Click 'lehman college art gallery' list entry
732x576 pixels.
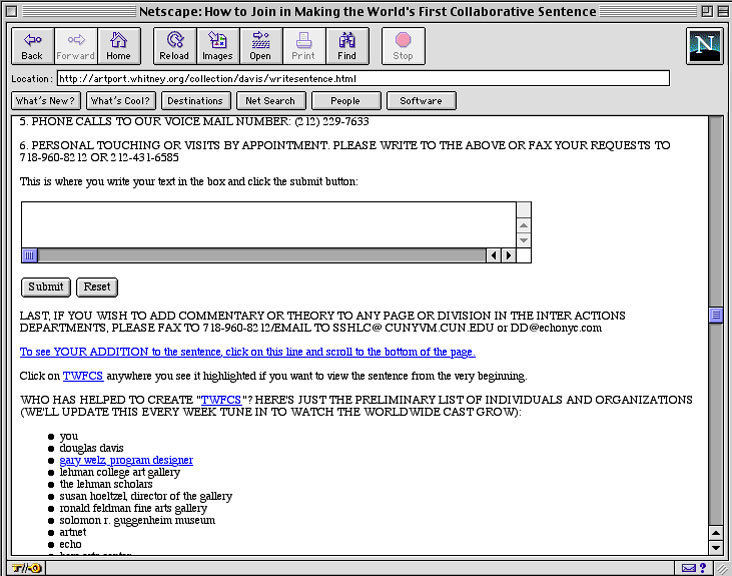click(120, 472)
